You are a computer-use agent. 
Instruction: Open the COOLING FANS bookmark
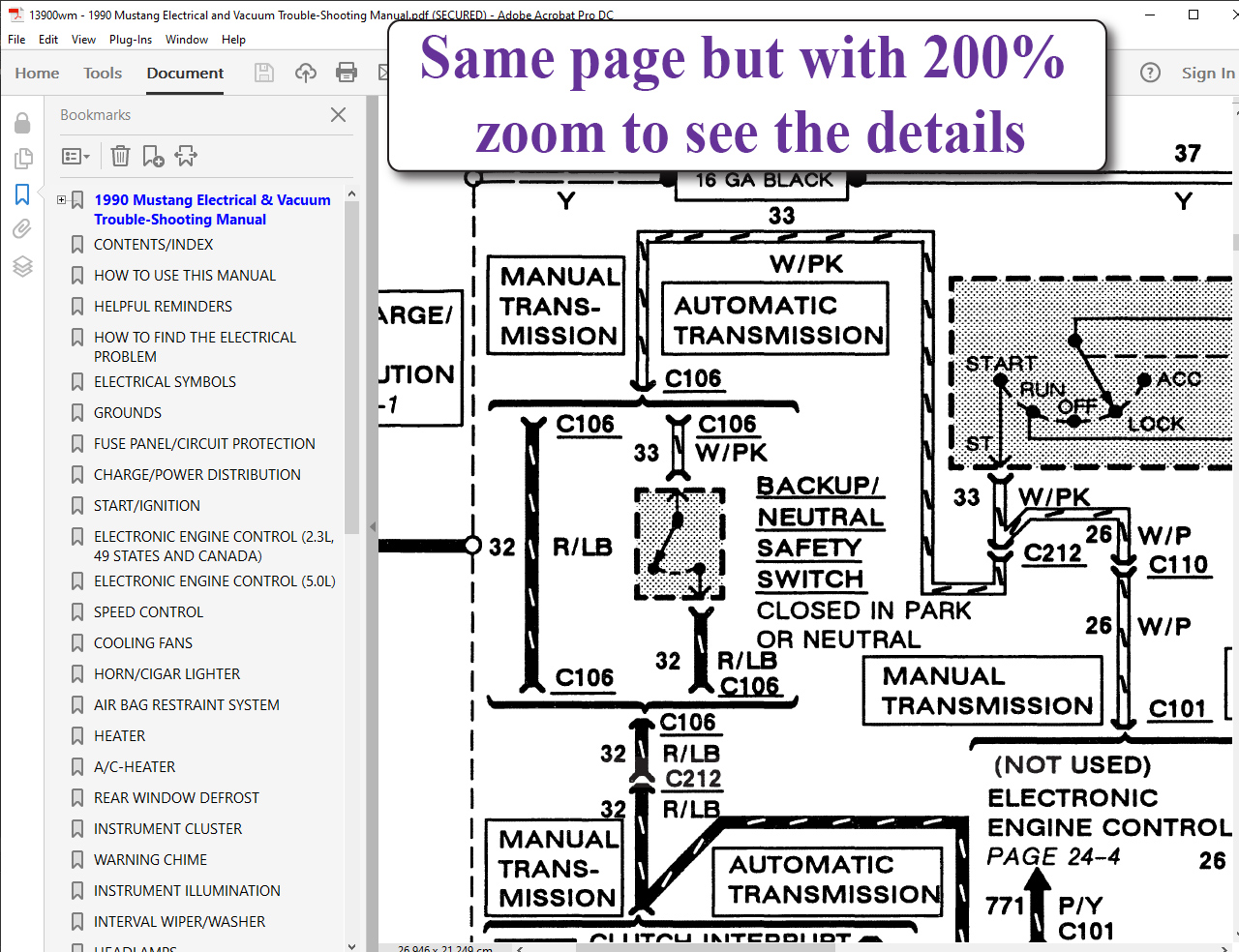click(143, 643)
